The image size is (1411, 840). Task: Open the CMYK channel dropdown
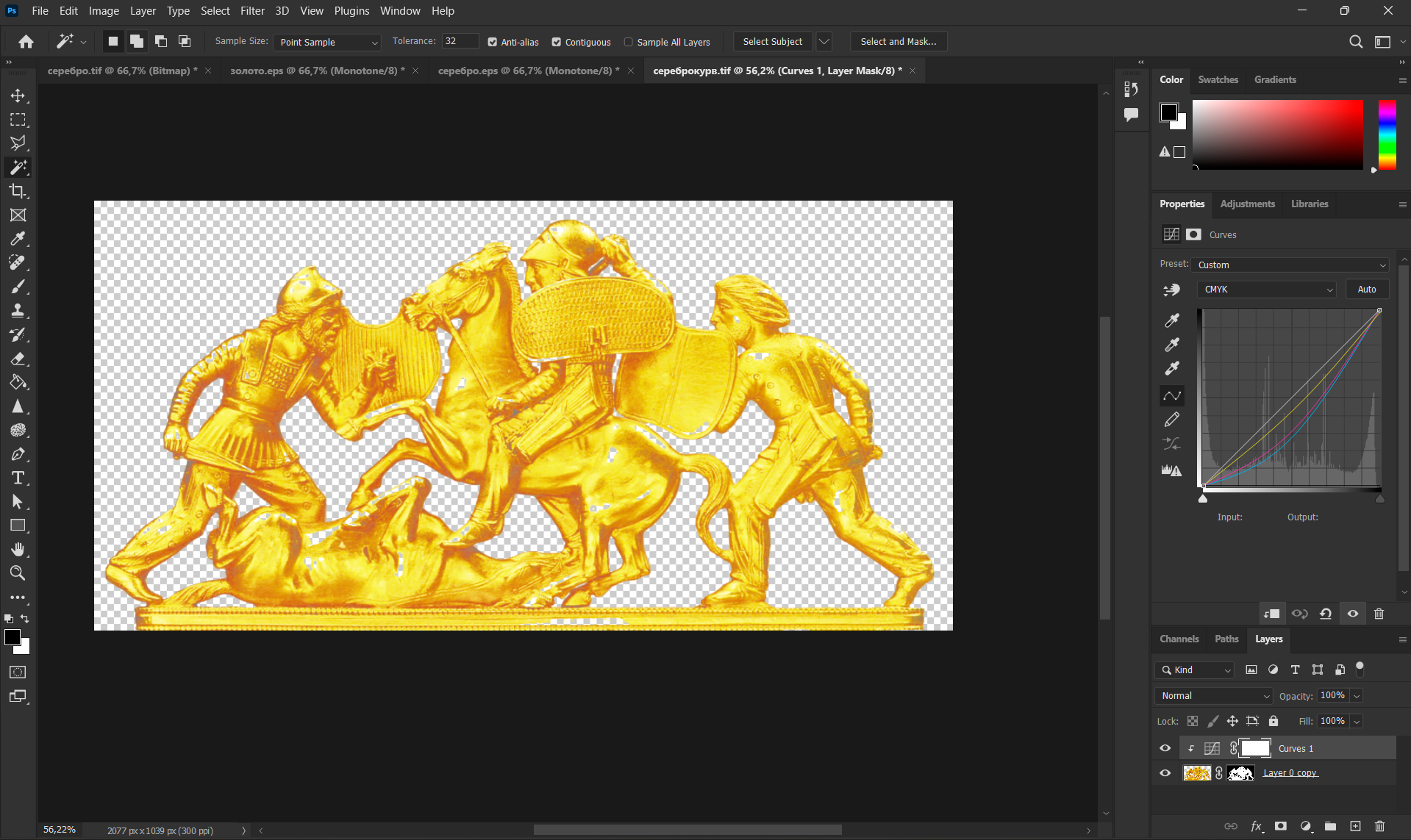pyautogui.click(x=1267, y=290)
